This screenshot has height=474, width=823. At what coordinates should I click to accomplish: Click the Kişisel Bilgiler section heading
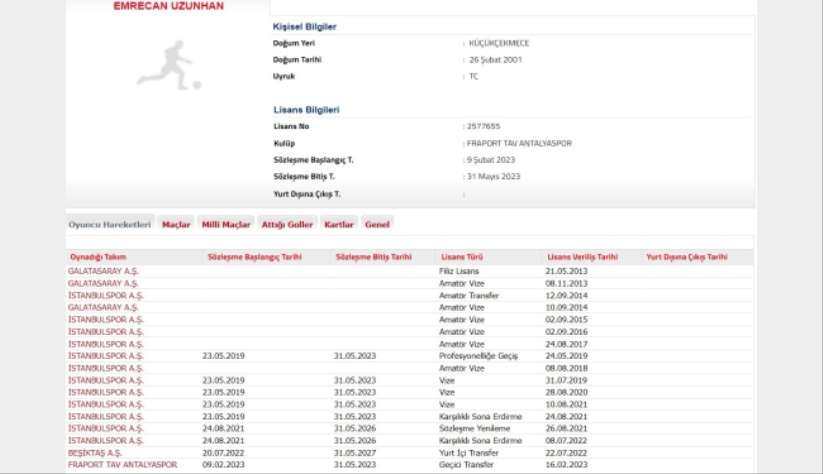[304, 27]
